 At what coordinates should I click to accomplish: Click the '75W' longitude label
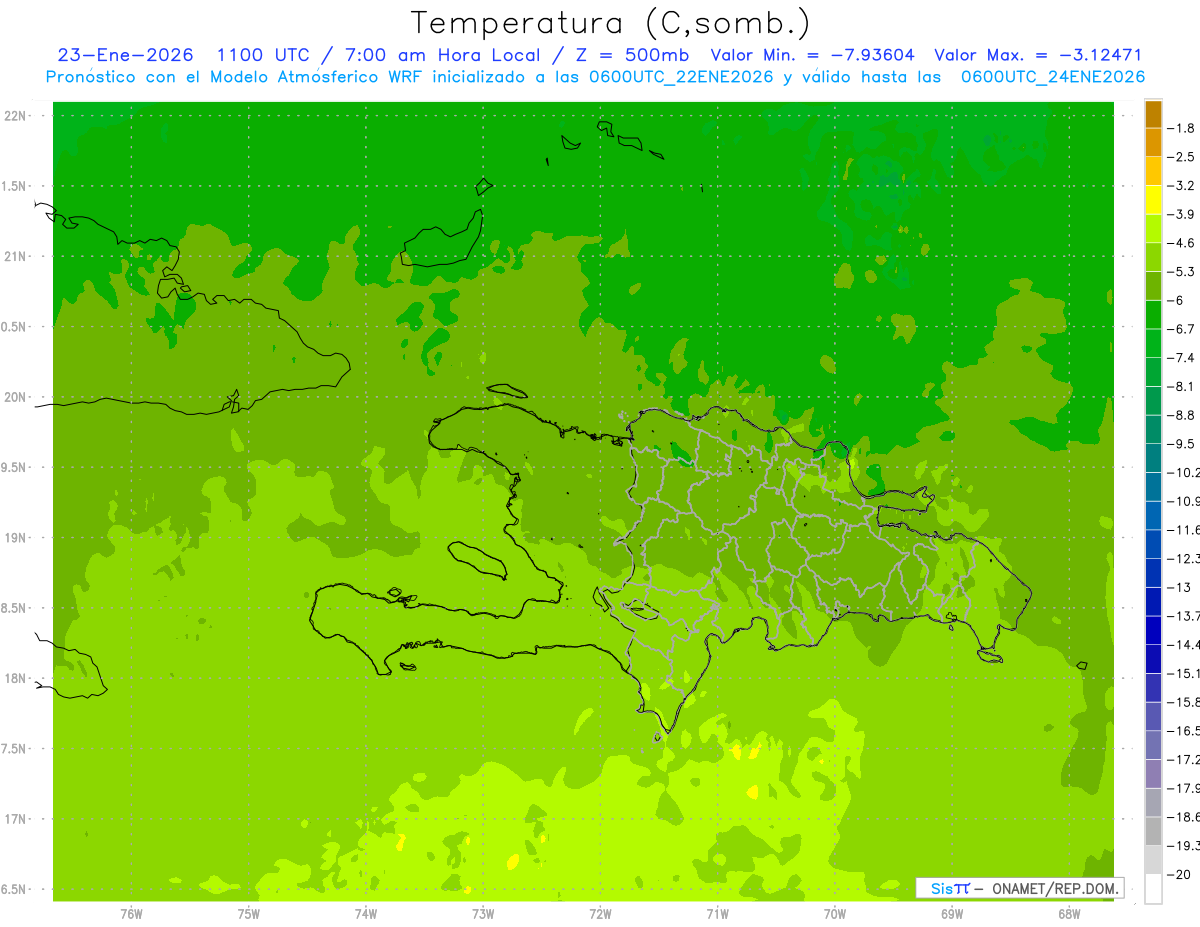click(248, 913)
